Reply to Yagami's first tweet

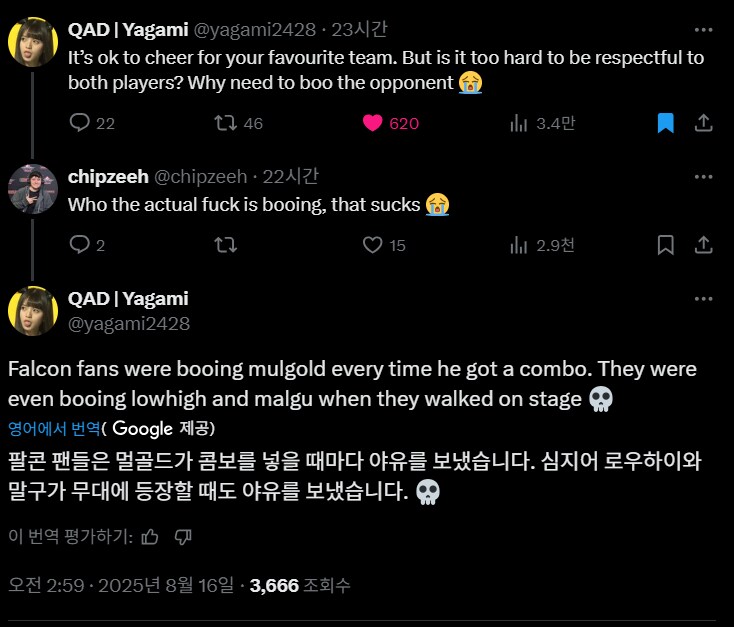coord(79,123)
